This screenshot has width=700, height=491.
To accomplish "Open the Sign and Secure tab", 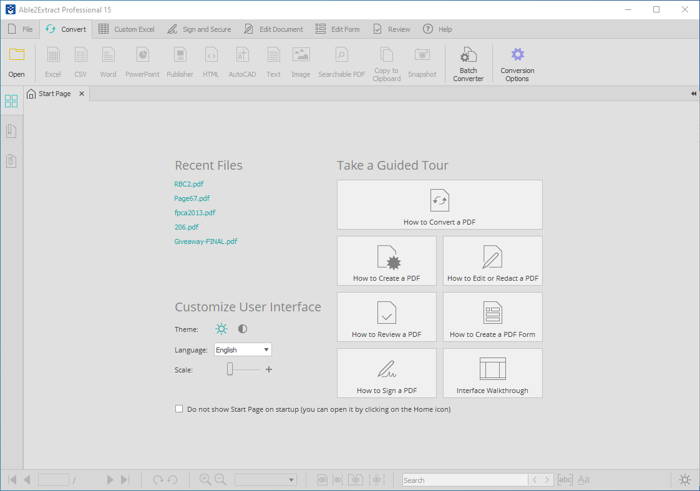I will 199,29.
